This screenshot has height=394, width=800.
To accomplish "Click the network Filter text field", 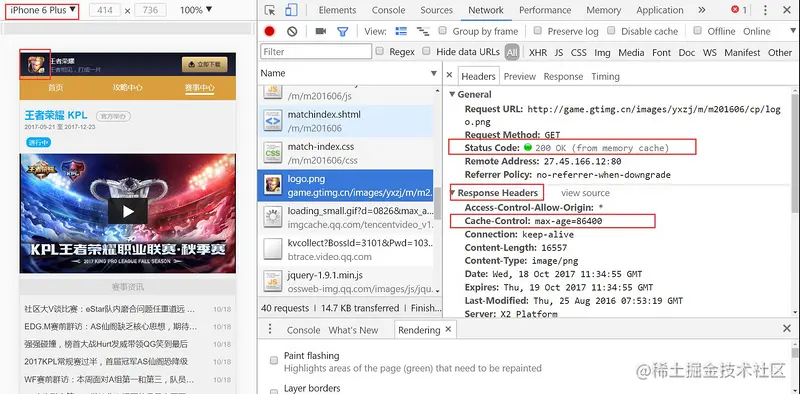I will [316, 52].
